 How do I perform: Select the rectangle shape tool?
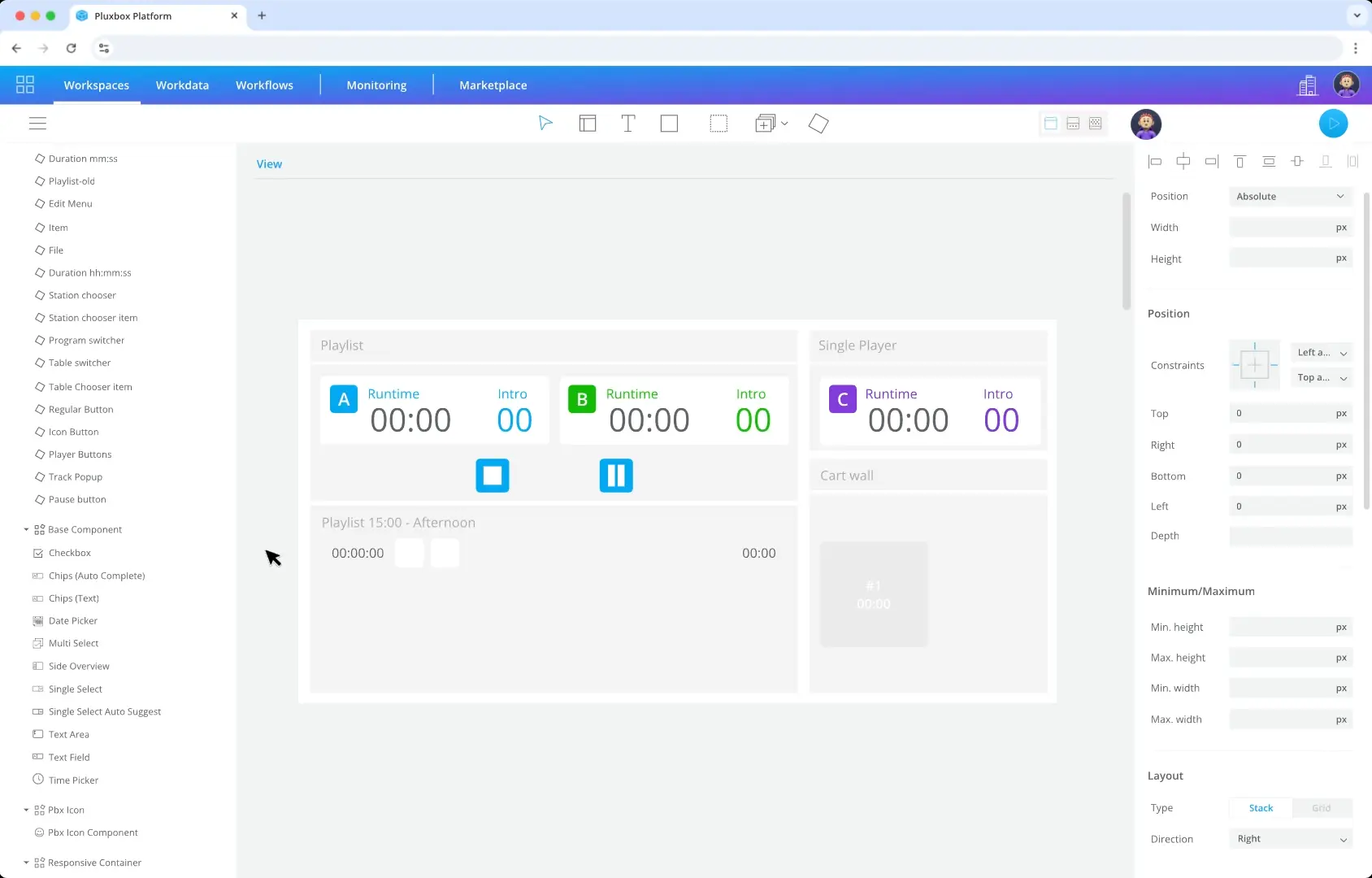669,124
